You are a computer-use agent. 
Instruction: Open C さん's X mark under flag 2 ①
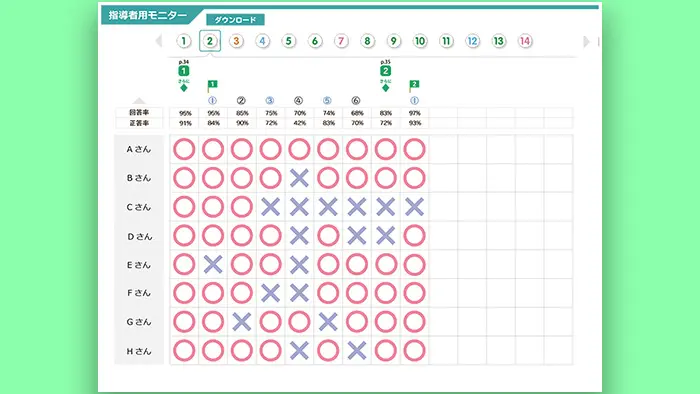[x=414, y=207]
